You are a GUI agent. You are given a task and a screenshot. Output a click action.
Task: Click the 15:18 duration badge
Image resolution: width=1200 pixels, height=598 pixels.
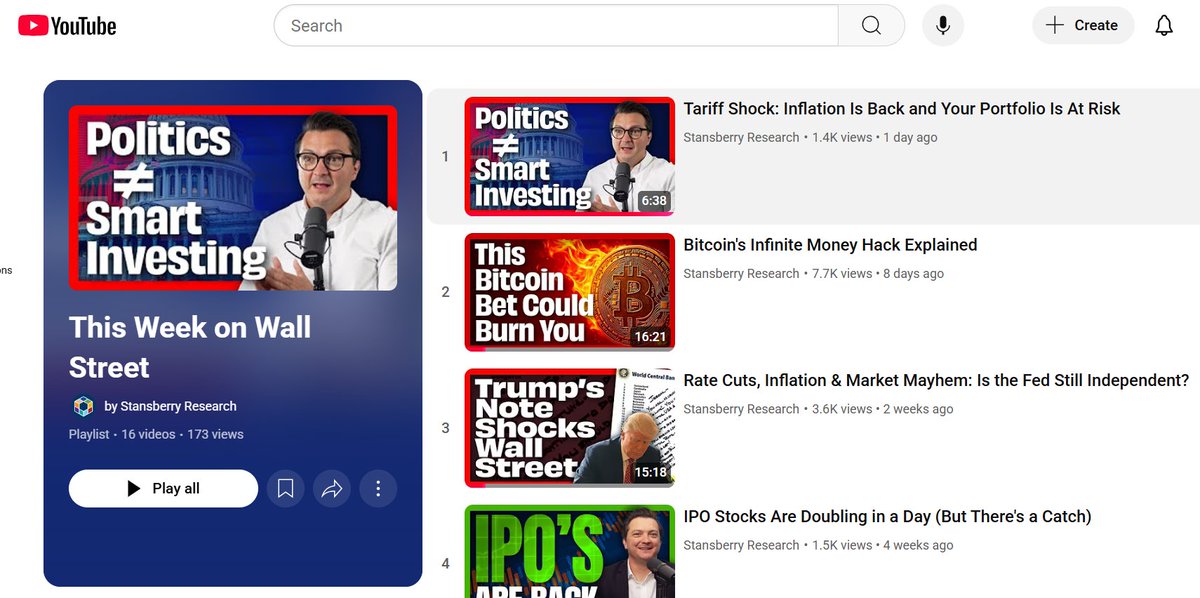click(x=650, y=473)
